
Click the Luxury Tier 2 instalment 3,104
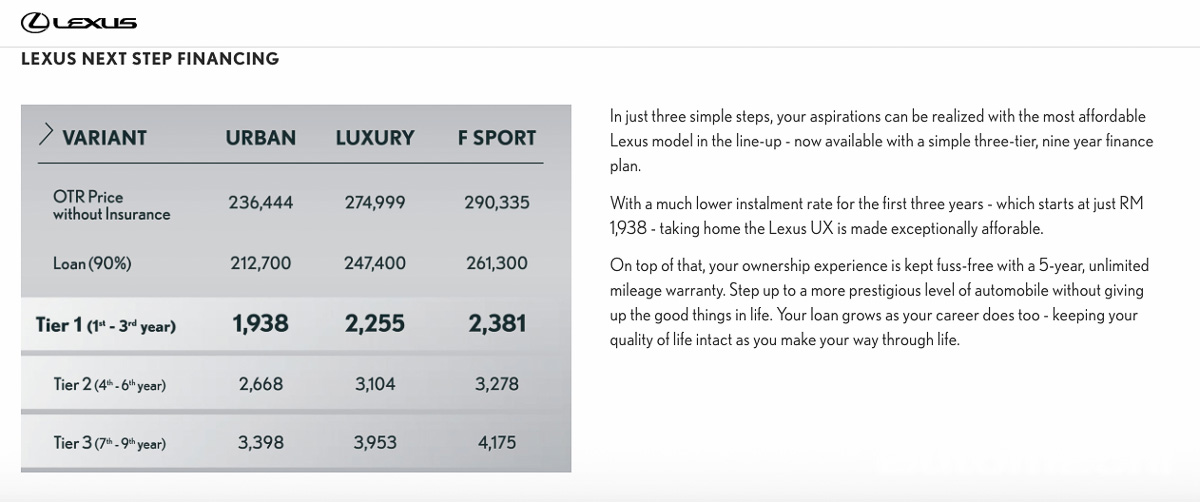pyautogui.click(x=375, y=383)
